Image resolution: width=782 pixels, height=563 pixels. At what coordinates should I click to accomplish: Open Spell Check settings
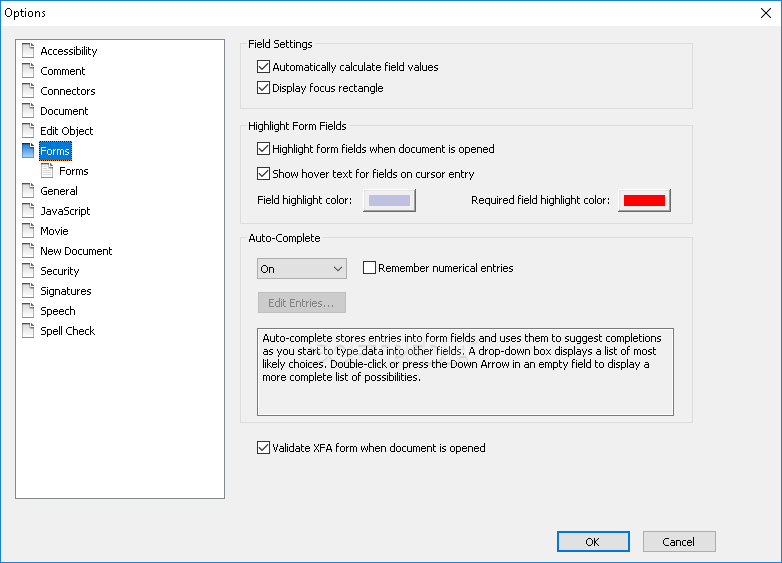click(x=68, y=331)
